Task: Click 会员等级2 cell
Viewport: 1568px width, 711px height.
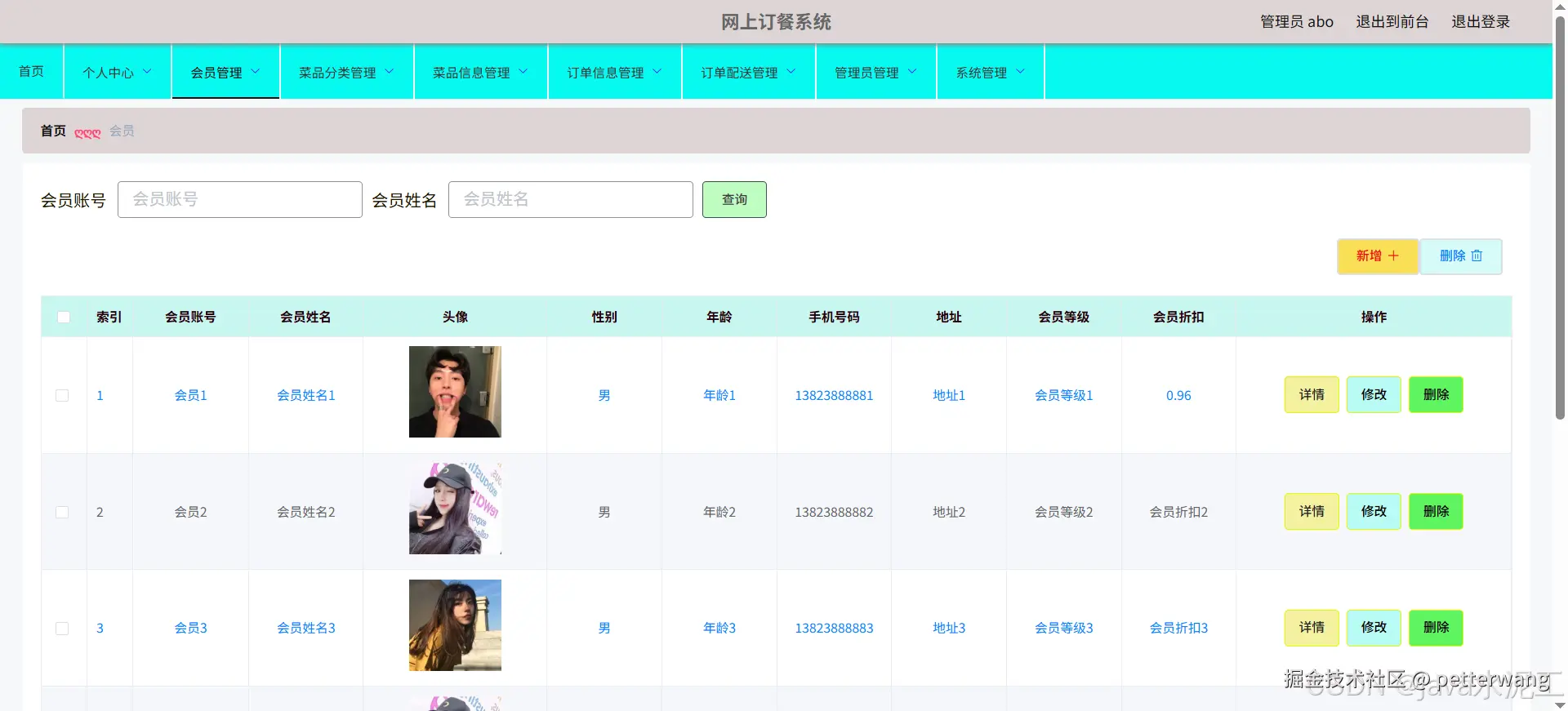Action: pos(1063,512)
